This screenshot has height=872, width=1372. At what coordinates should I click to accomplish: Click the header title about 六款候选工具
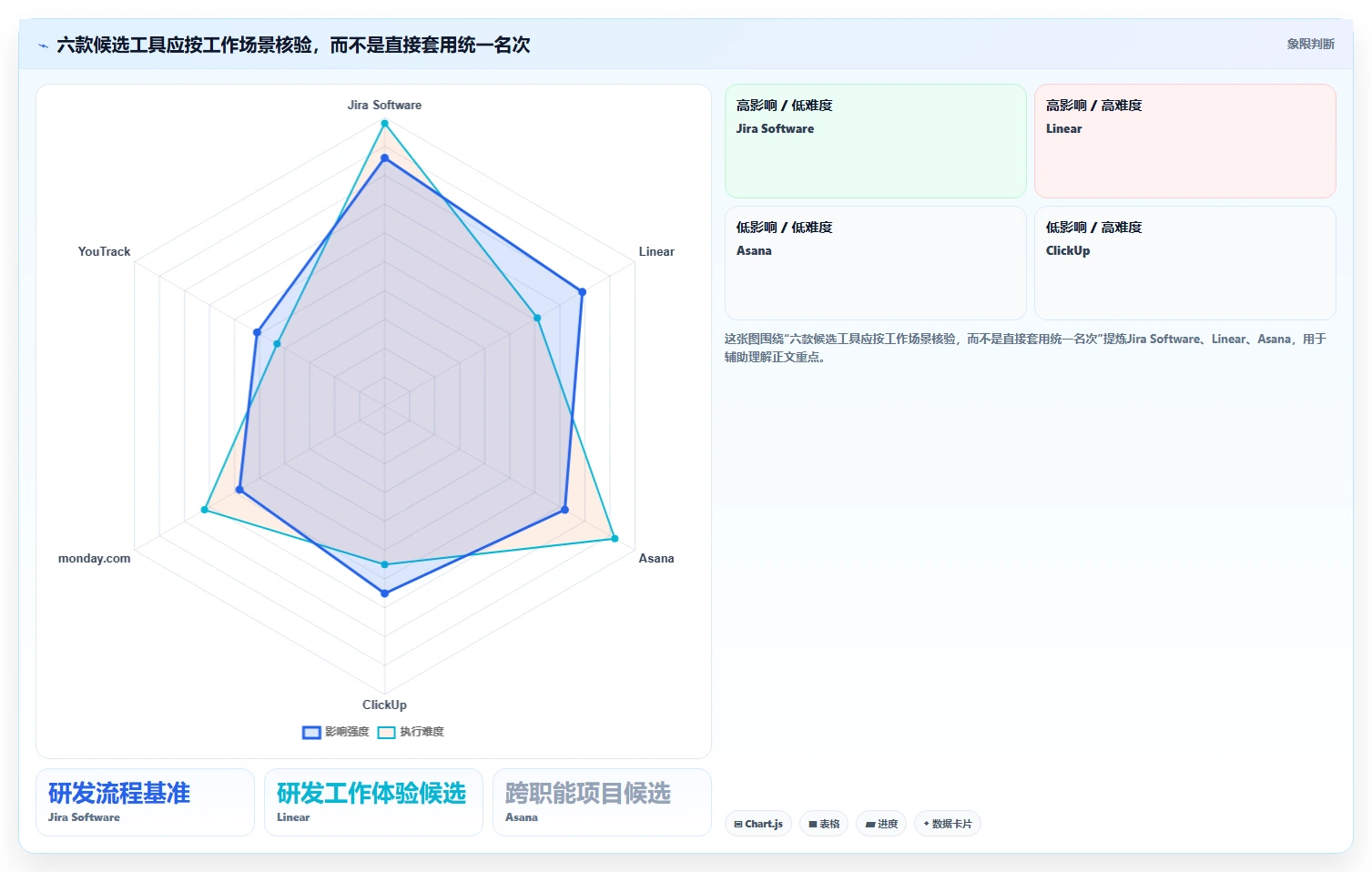[293, 45]
